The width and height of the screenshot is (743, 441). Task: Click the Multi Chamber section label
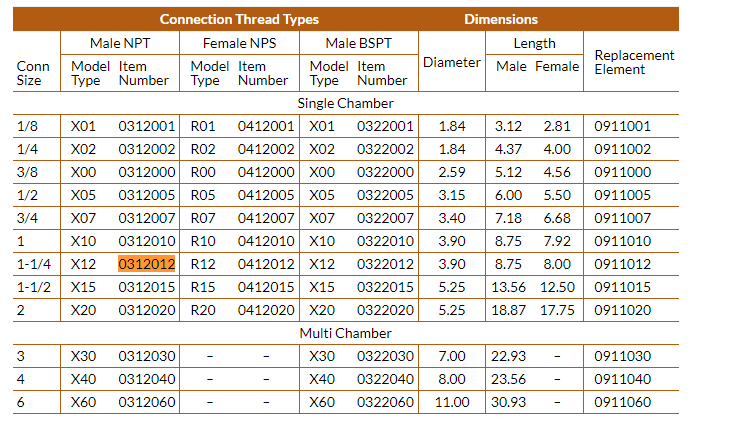pyautogui.click(x=345, y=333)
